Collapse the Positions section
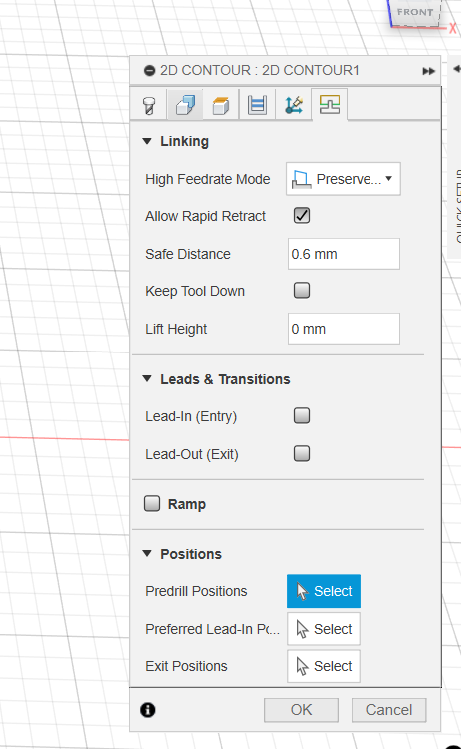This screenshot has width=461, height=749. click(x=147, y=554)
